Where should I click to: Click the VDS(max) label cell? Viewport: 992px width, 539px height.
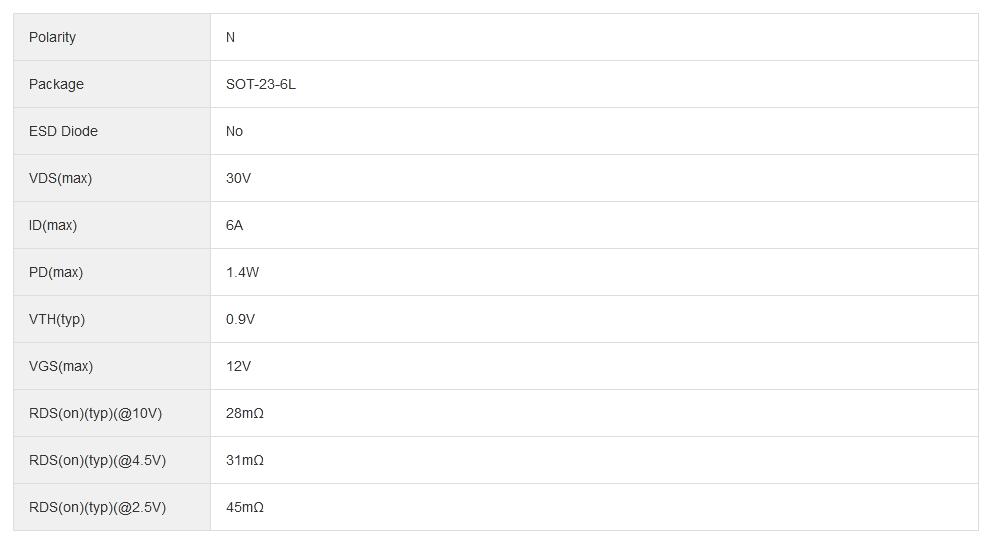point(60,178)
